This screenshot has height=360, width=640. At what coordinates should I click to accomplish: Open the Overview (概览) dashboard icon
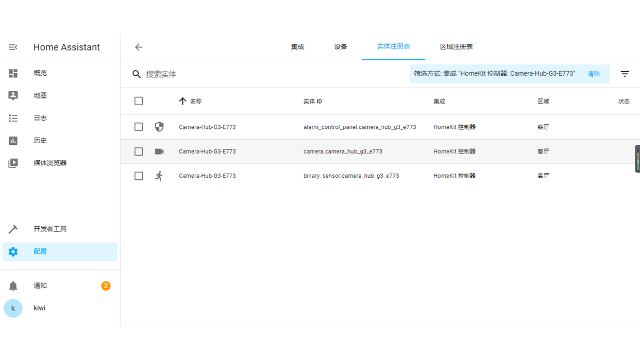(13, 73)
